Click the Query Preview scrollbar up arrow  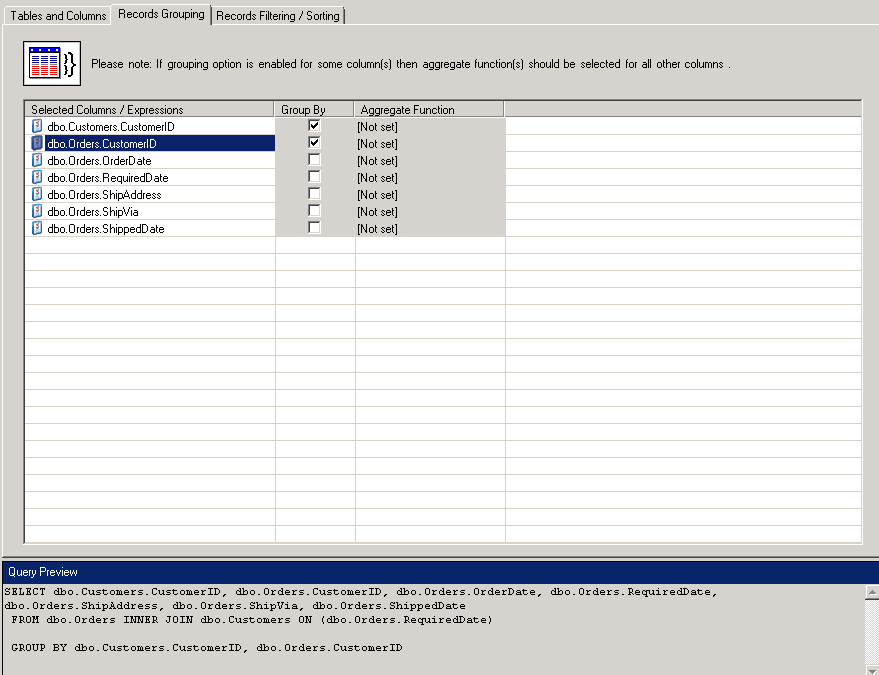(x=871, y=591)
